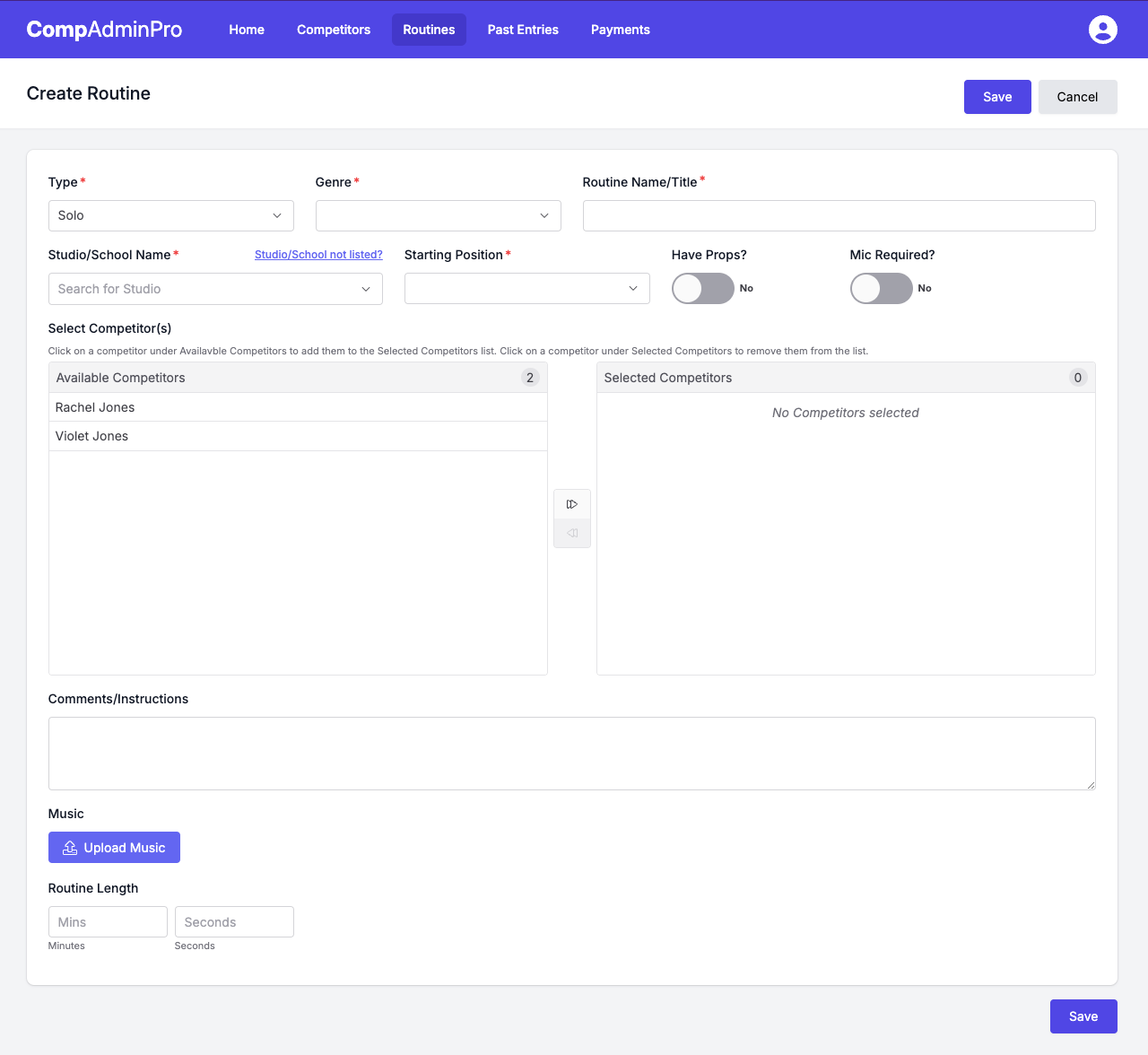Screen dimensions: 1148x1055
Task: Click the Selected Competitors count badge
Action: pos(1078,378)
